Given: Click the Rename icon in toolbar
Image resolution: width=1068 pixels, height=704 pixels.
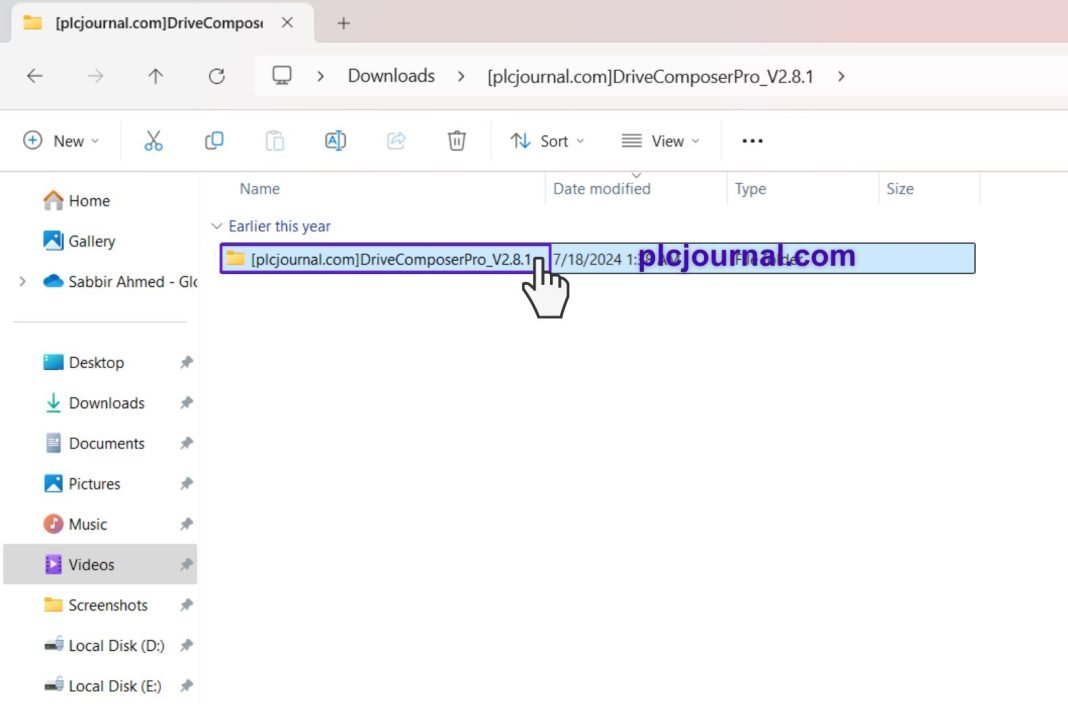Looking at the screenshot, I should [335, 141].
